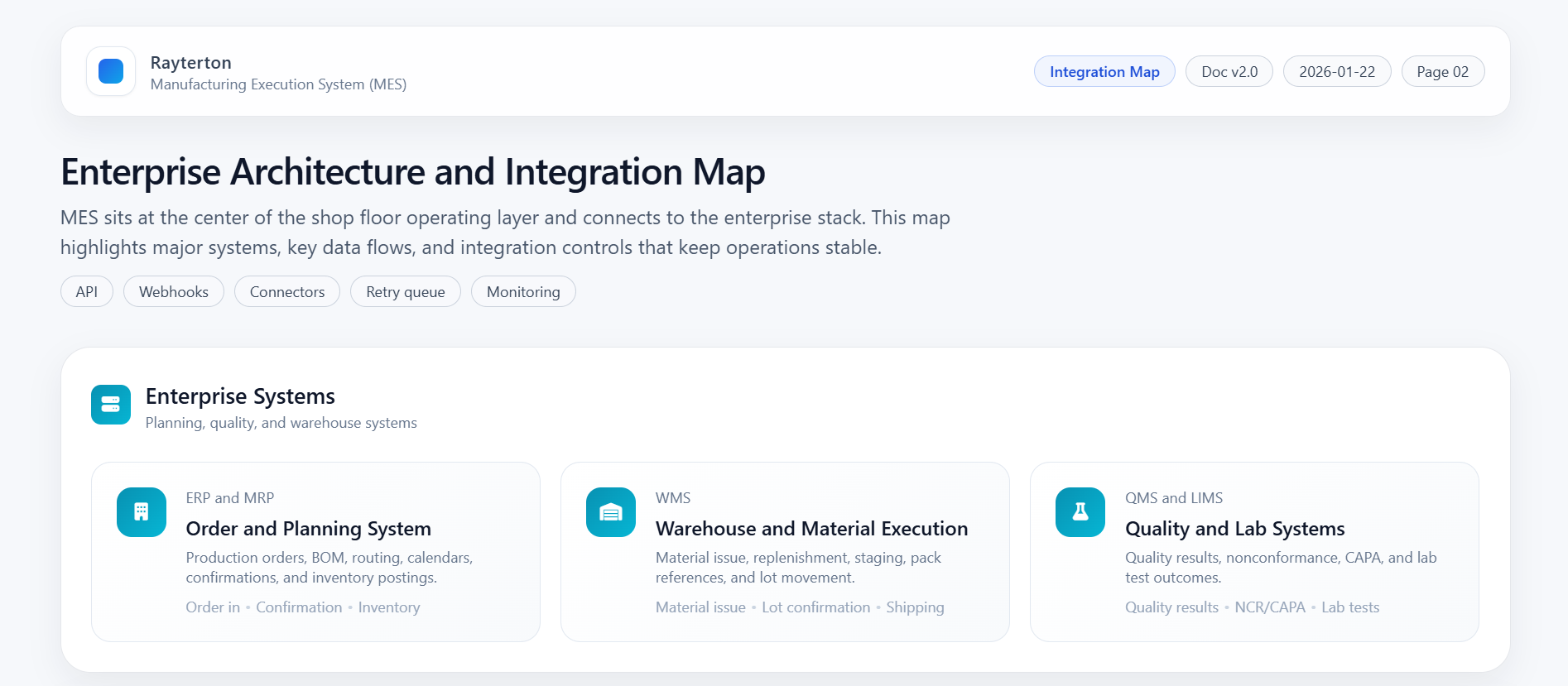Screen dimensions: 1568x686
Task: Click the 2026-01-22 date badge
Action: (1337, 72)
